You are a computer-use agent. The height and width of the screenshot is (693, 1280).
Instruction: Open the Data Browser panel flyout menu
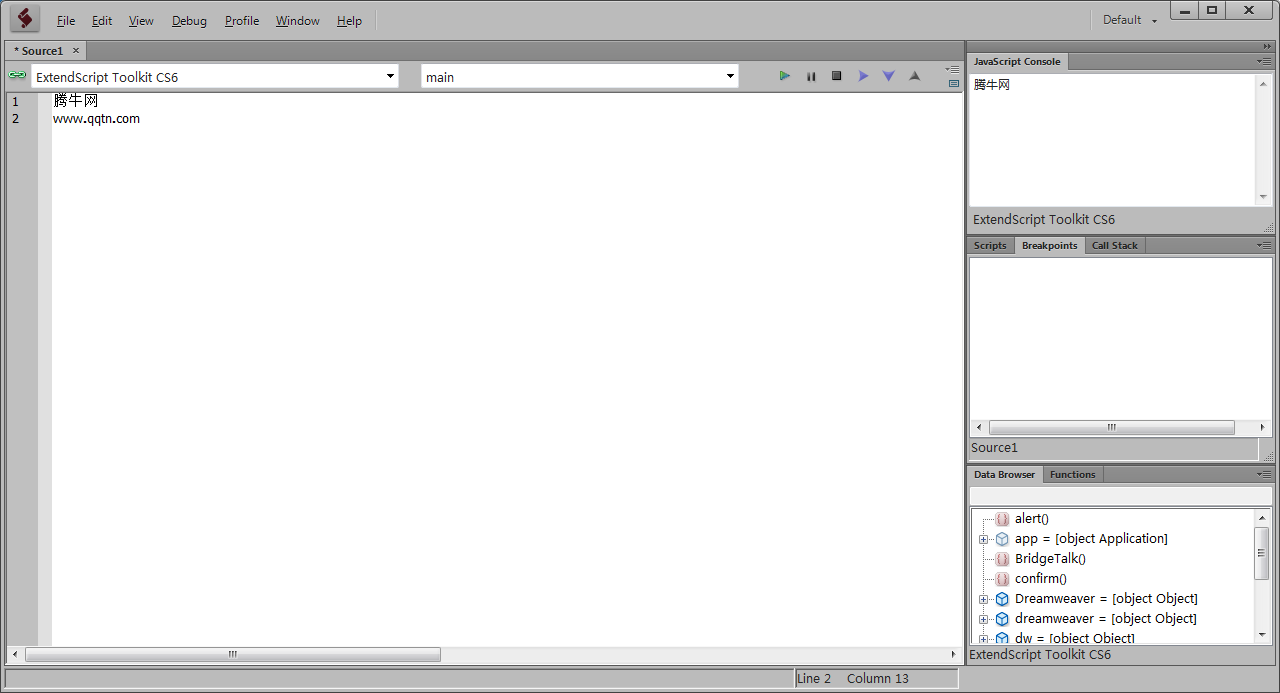click(1265, 474)
